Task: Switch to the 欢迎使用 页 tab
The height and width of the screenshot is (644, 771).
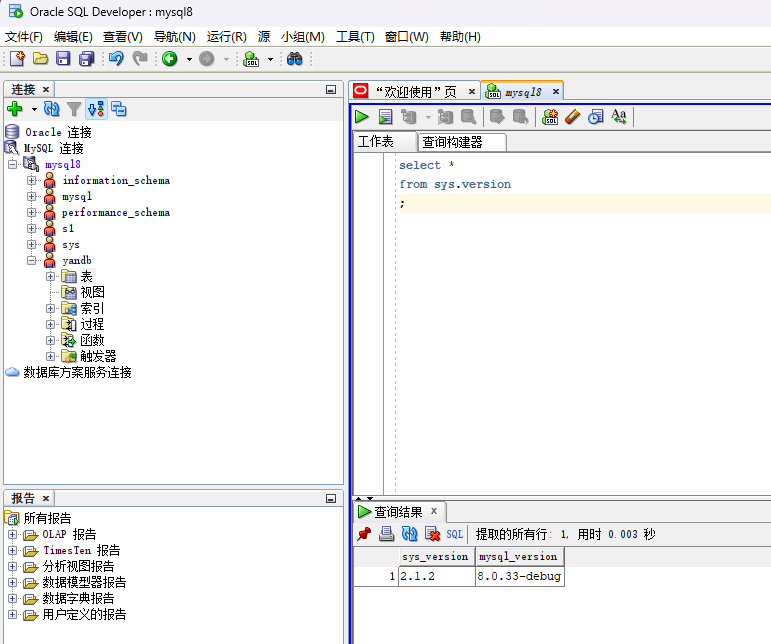Action: (416, 91)
